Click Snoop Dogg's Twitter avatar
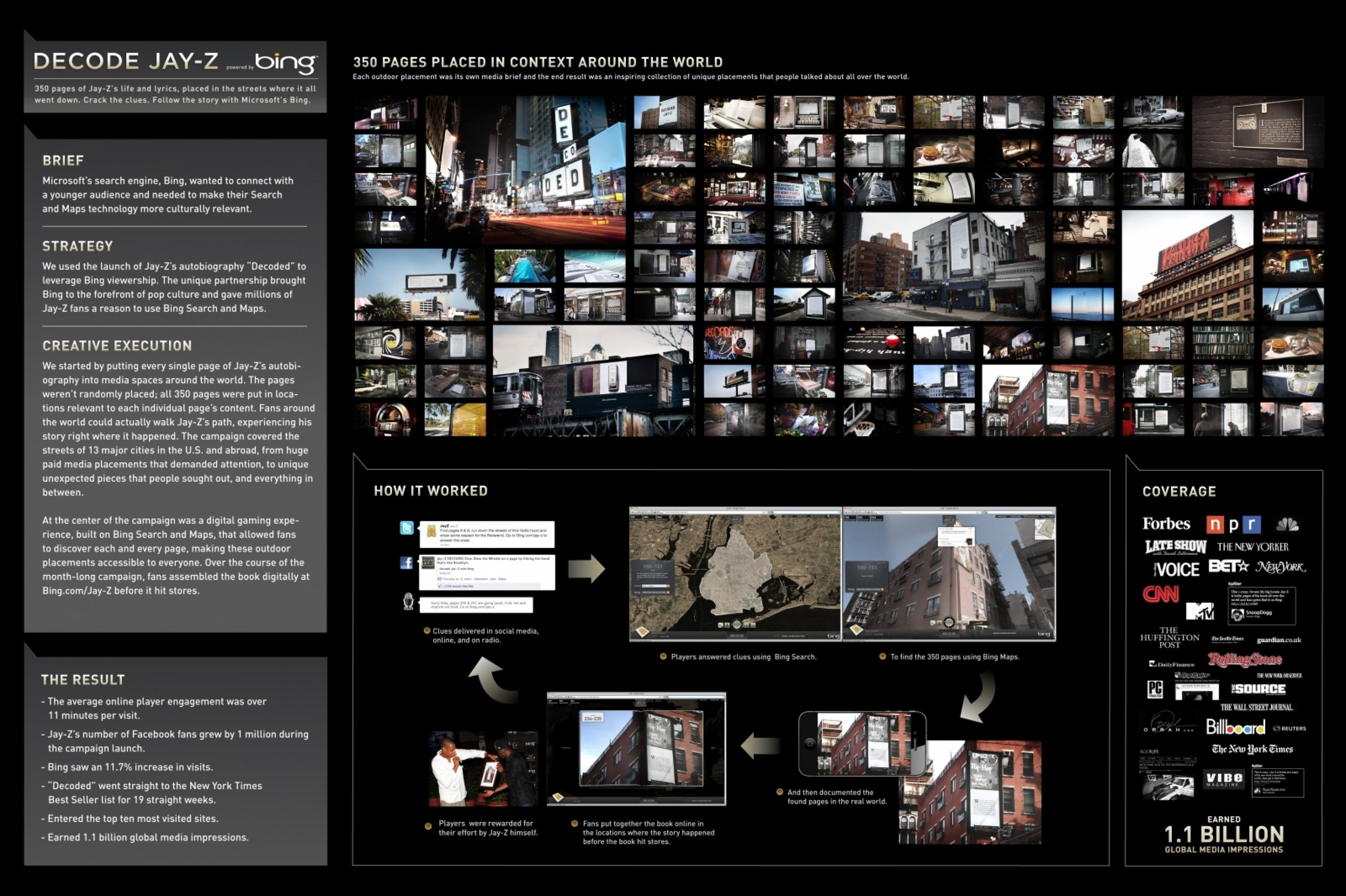The width and height of the screenshot is (1346, 896). click(1237, 614)
